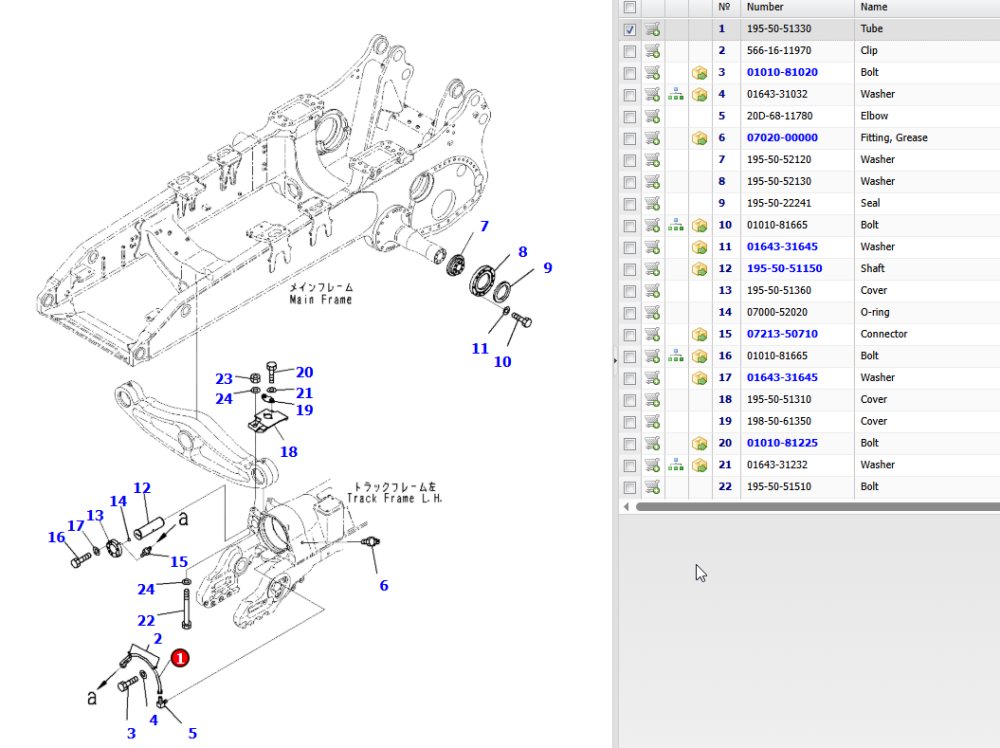The image size is (1000, 748).
Task: Click callout number 22 in the diagram
Action: 146,620
